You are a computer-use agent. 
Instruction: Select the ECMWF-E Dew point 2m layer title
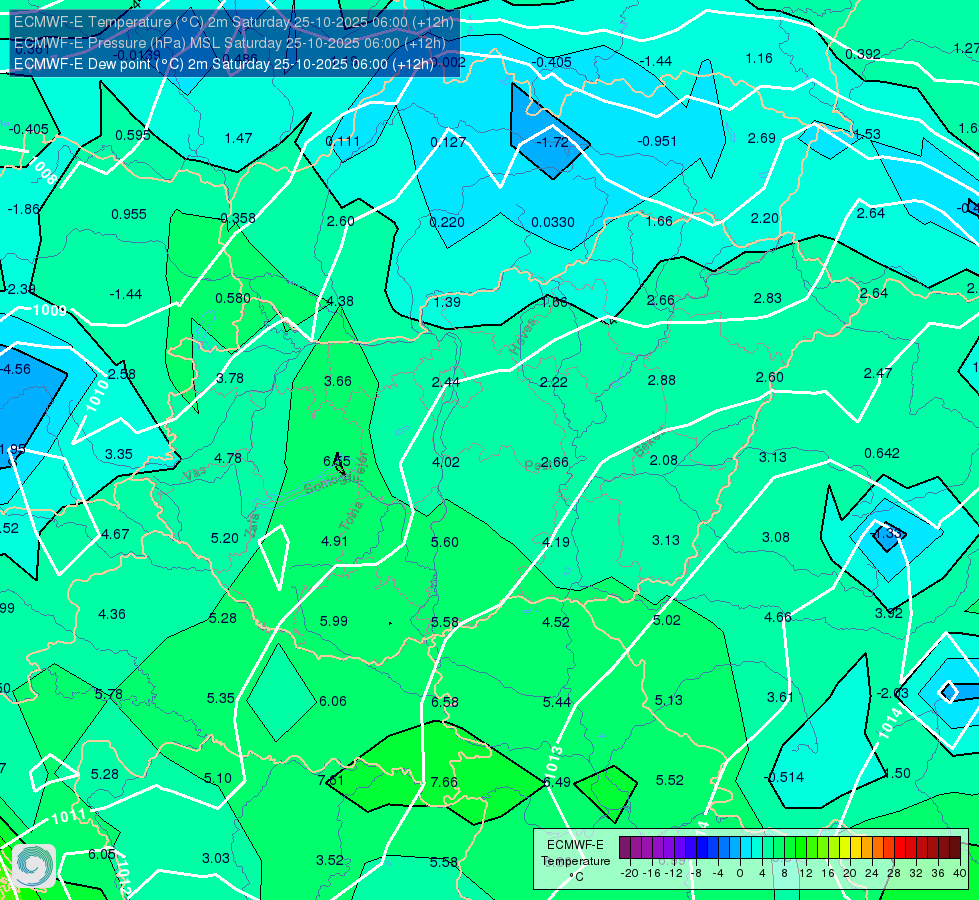coord(224,64)
